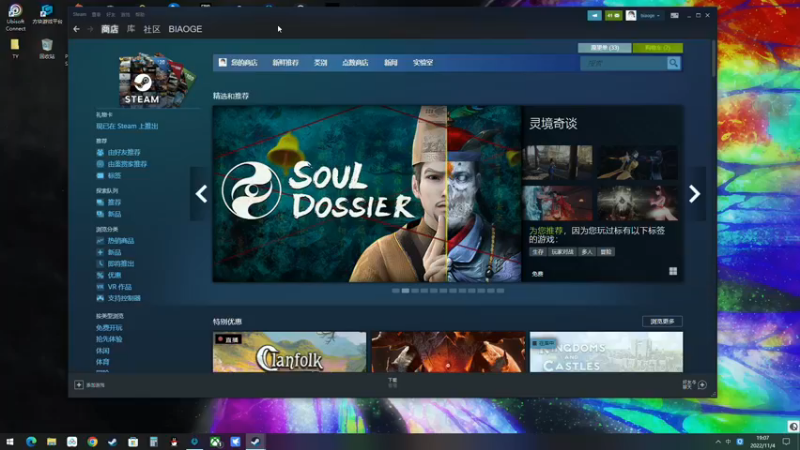Open Microsoft Store on the taskbar

[x=133, y=441]
